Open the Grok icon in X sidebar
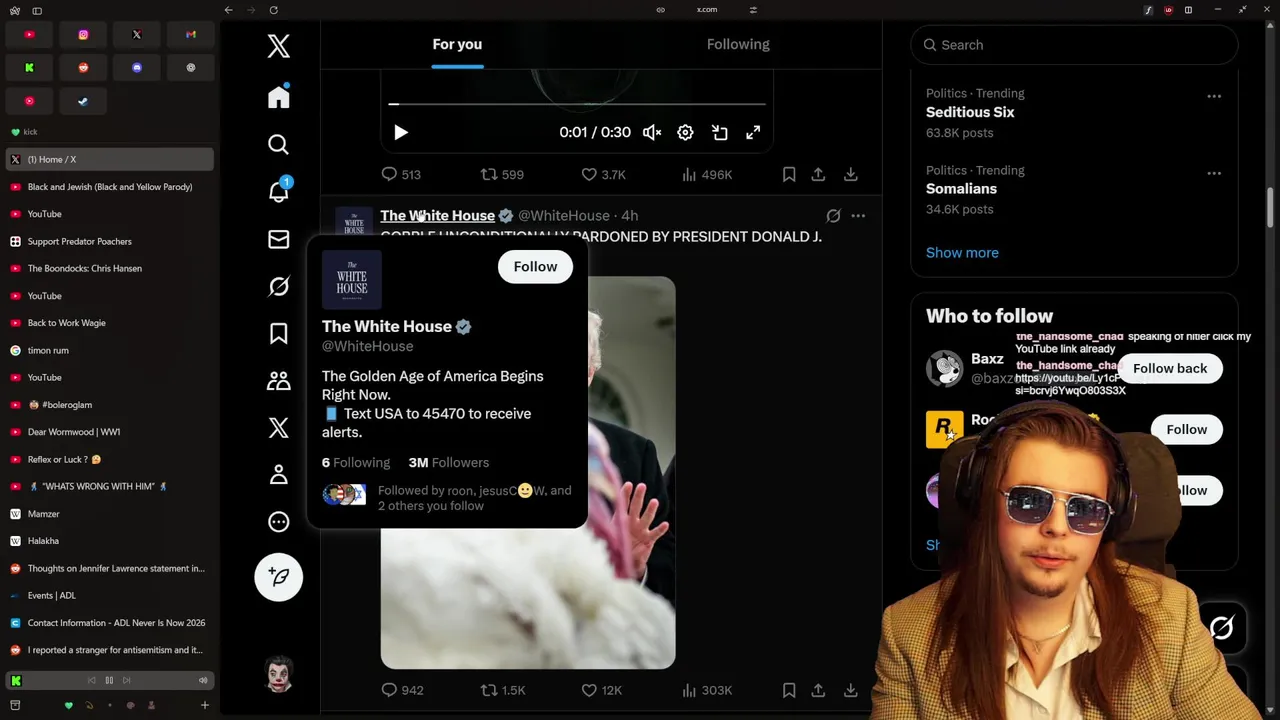The width and height of the screenshot is (1280, 720). (279, 286)
